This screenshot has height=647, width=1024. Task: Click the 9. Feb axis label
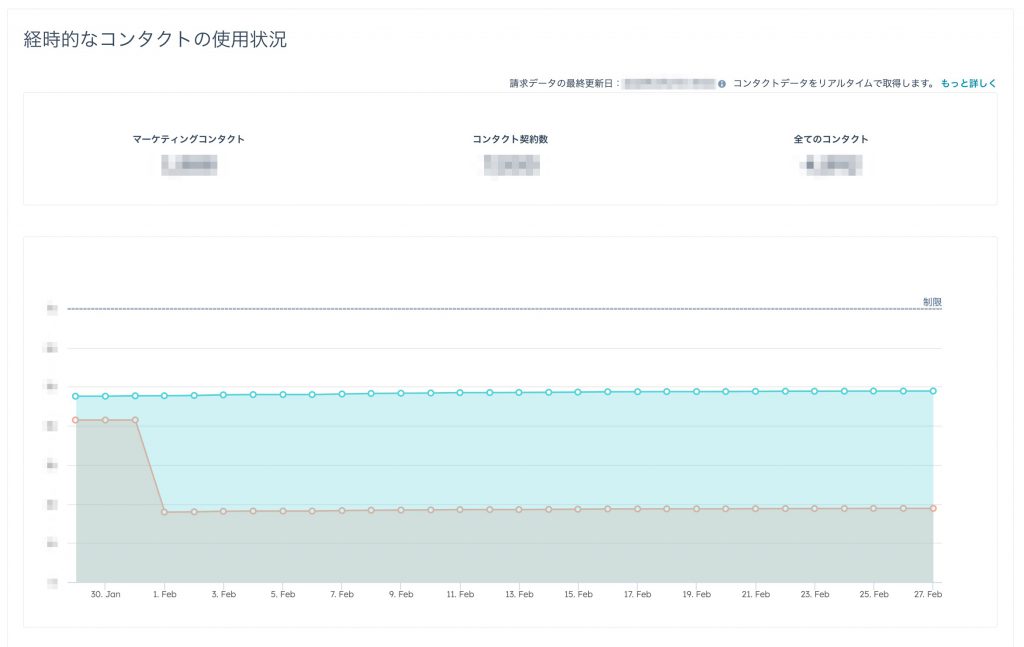pyautogui.click(x=401, y=594)
